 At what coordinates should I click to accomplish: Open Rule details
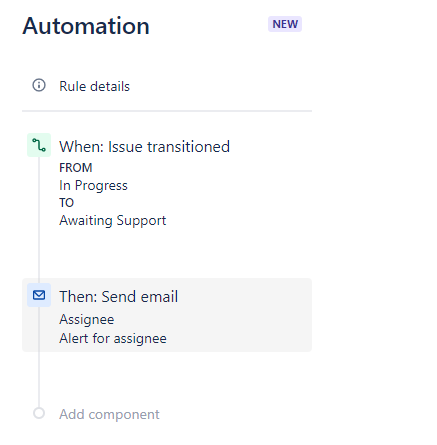click(x=94, y=86)
